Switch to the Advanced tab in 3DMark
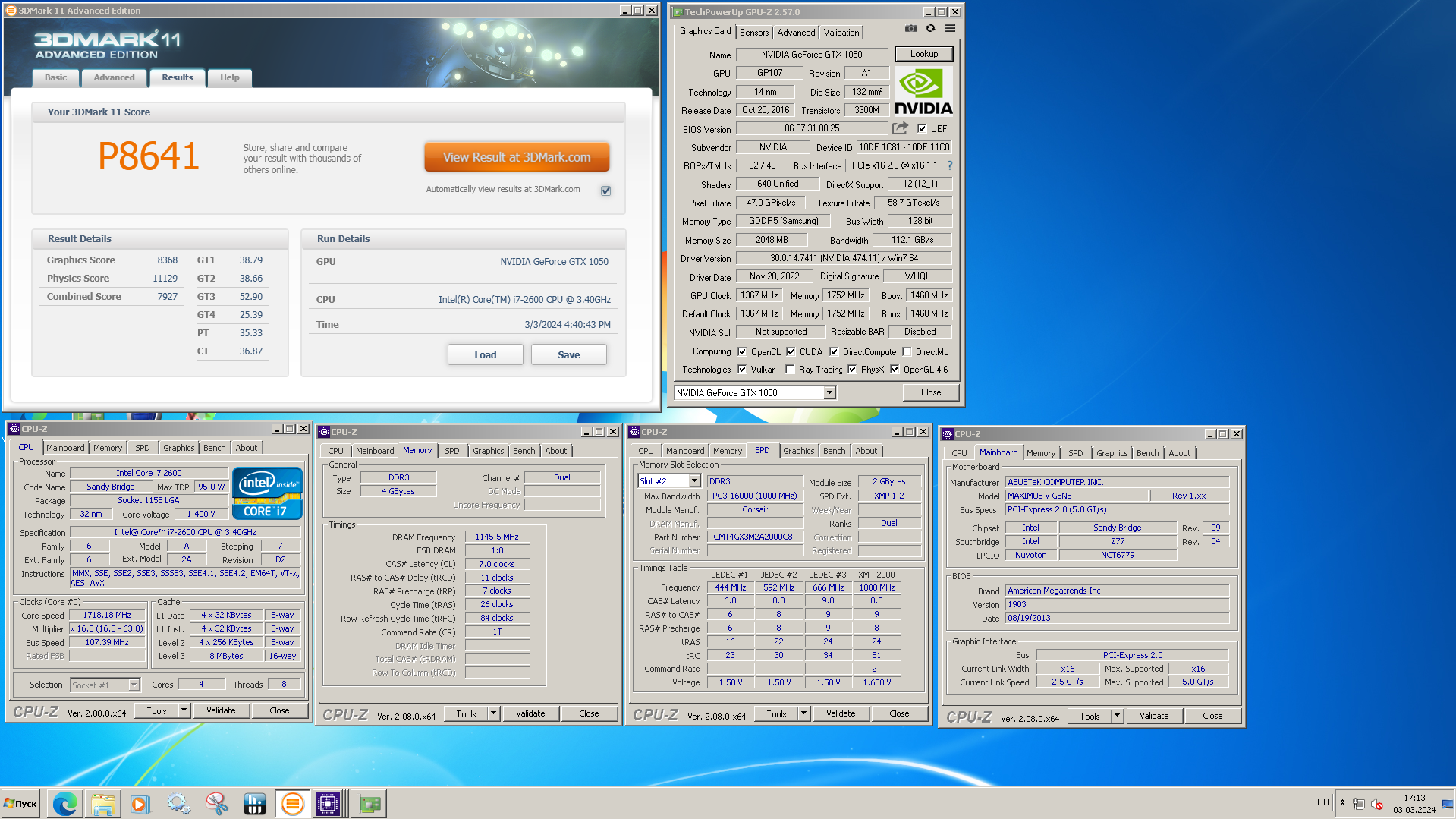 (114, 77)
